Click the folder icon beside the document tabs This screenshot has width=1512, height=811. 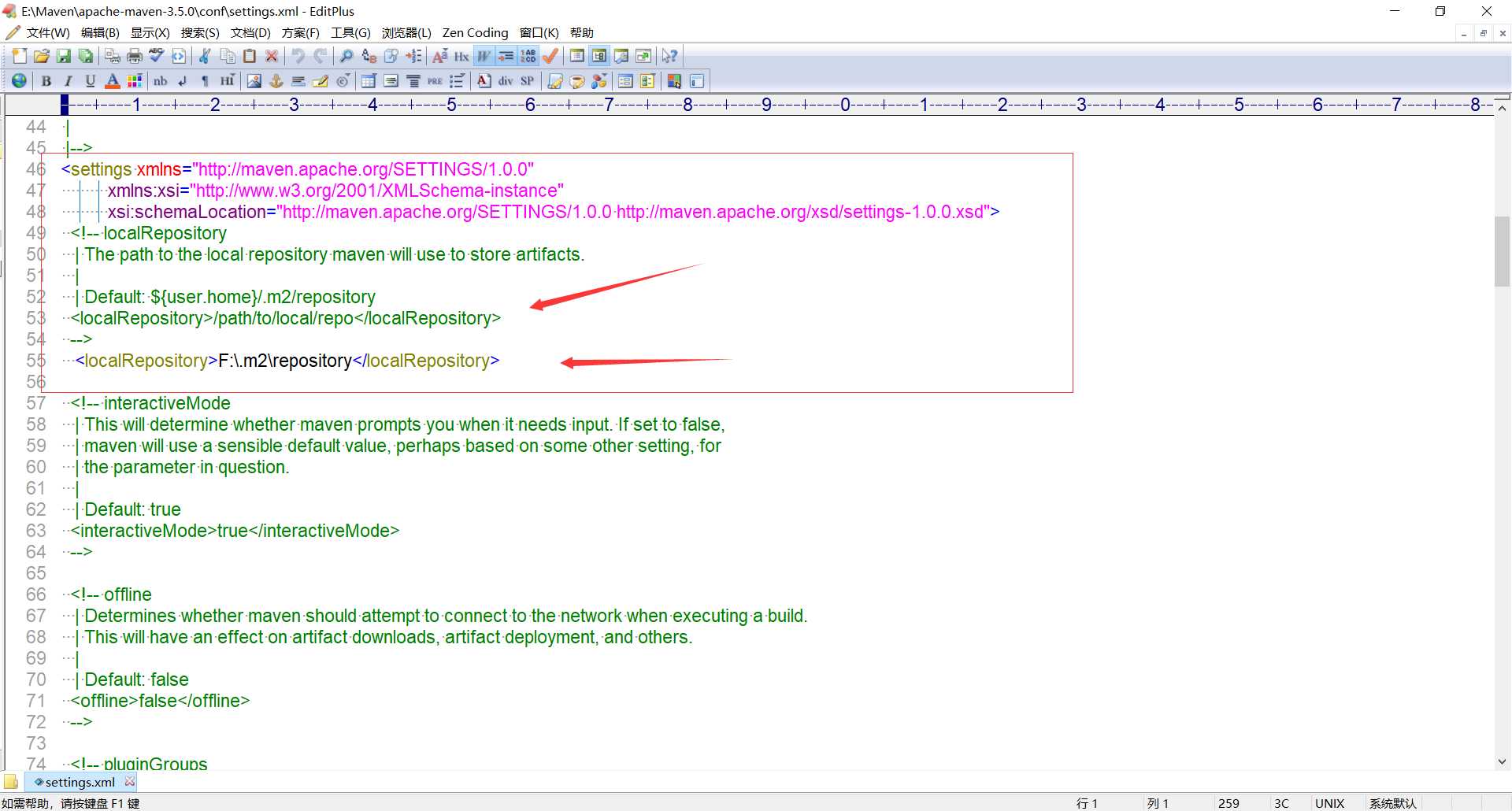click(11, 782)
